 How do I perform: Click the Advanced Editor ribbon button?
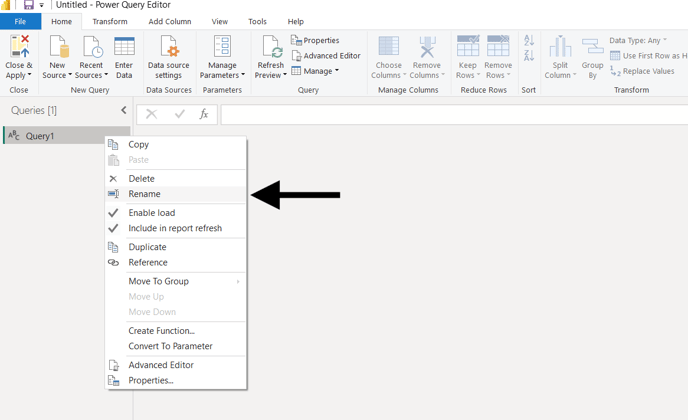(326, 56)
